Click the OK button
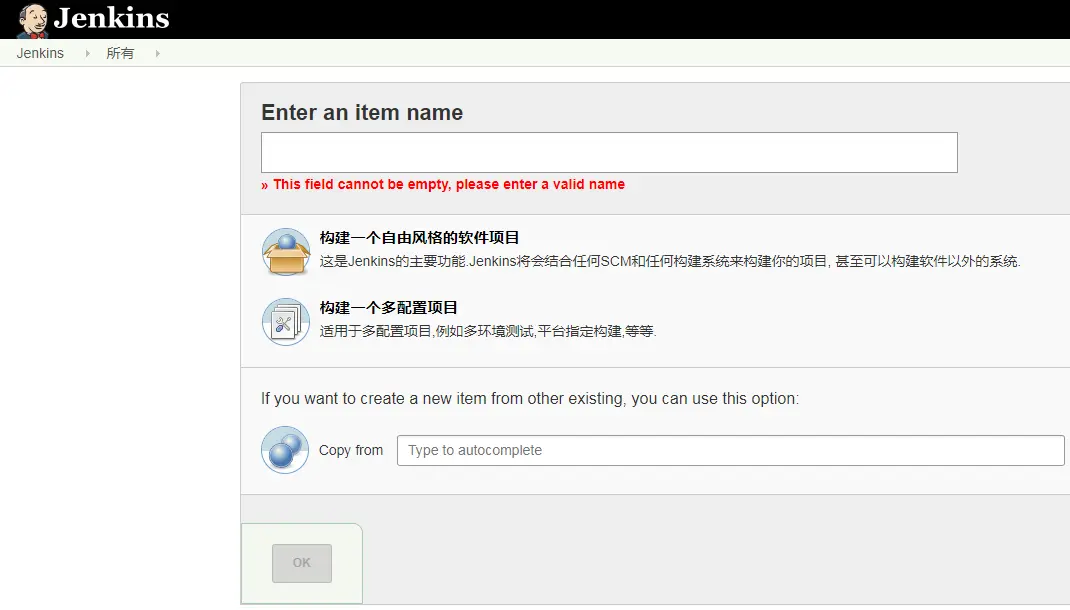The width and height of the screenshot is (1070, 610). click(302, 563)
